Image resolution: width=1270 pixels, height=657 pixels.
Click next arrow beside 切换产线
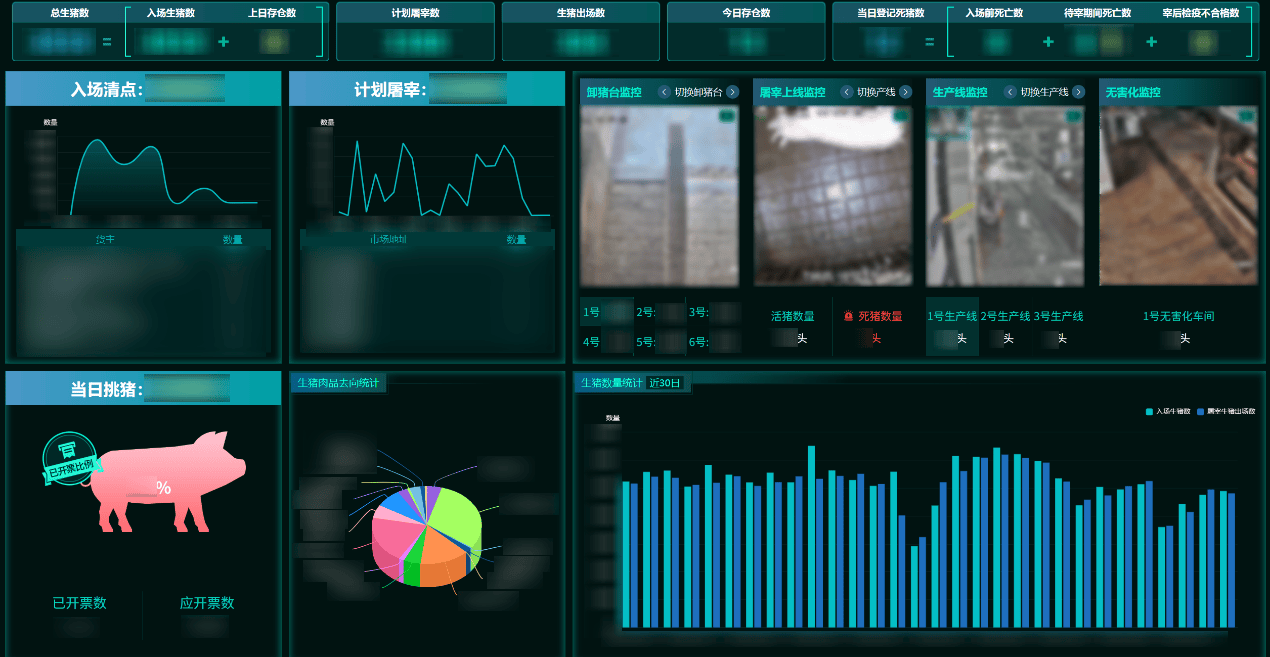[x=905, y=92]
